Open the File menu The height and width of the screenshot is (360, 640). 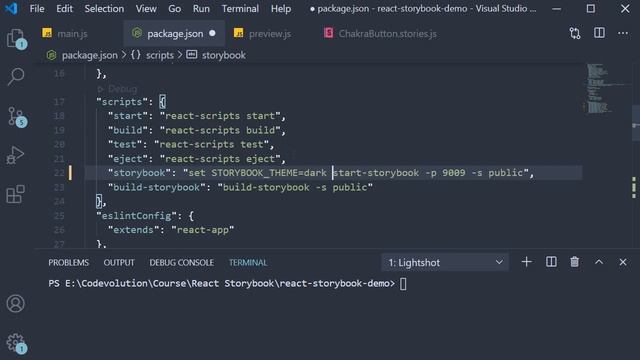coord(37,9)
